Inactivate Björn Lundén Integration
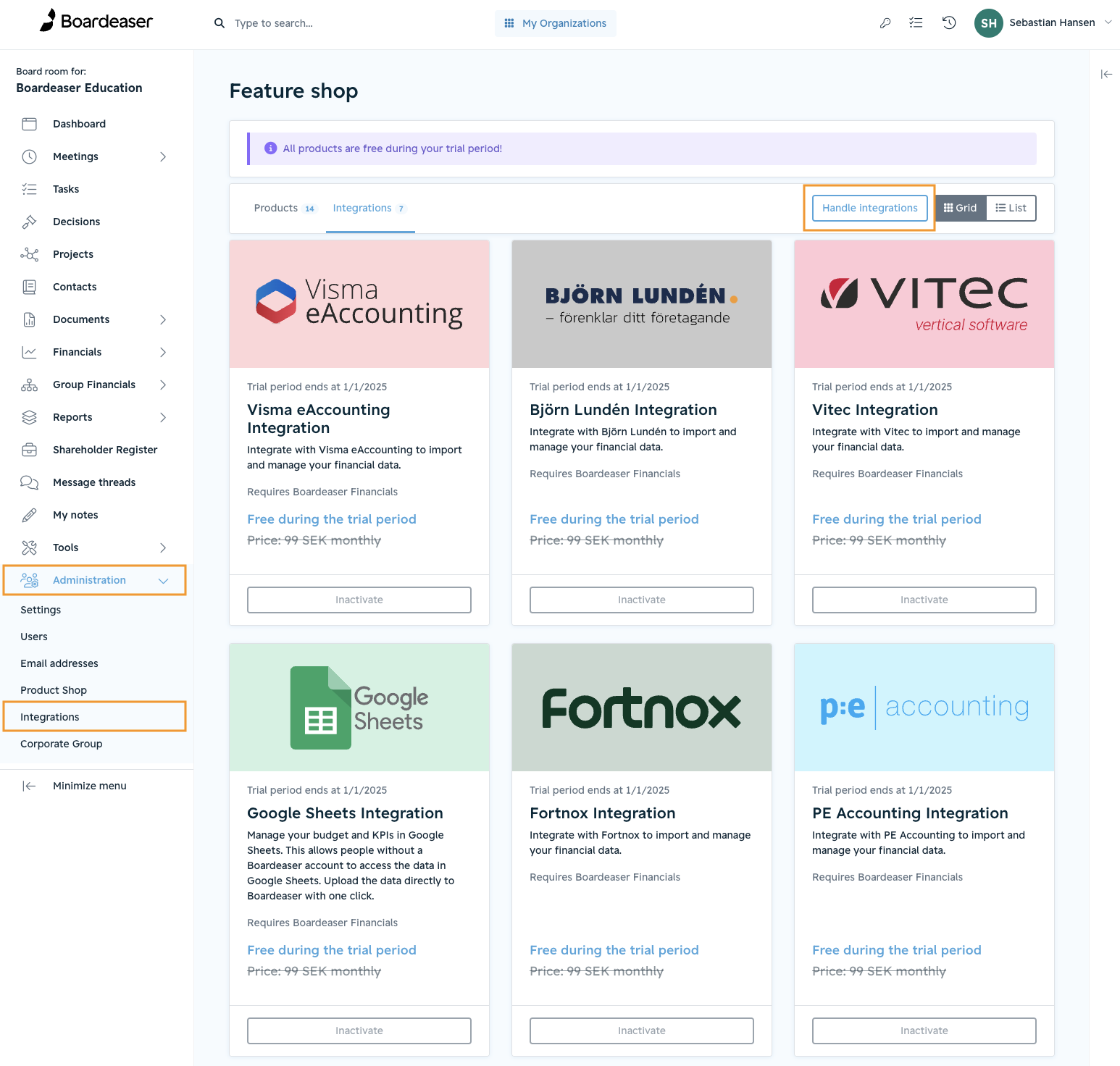1120x1066 pixels. [642, 600]
